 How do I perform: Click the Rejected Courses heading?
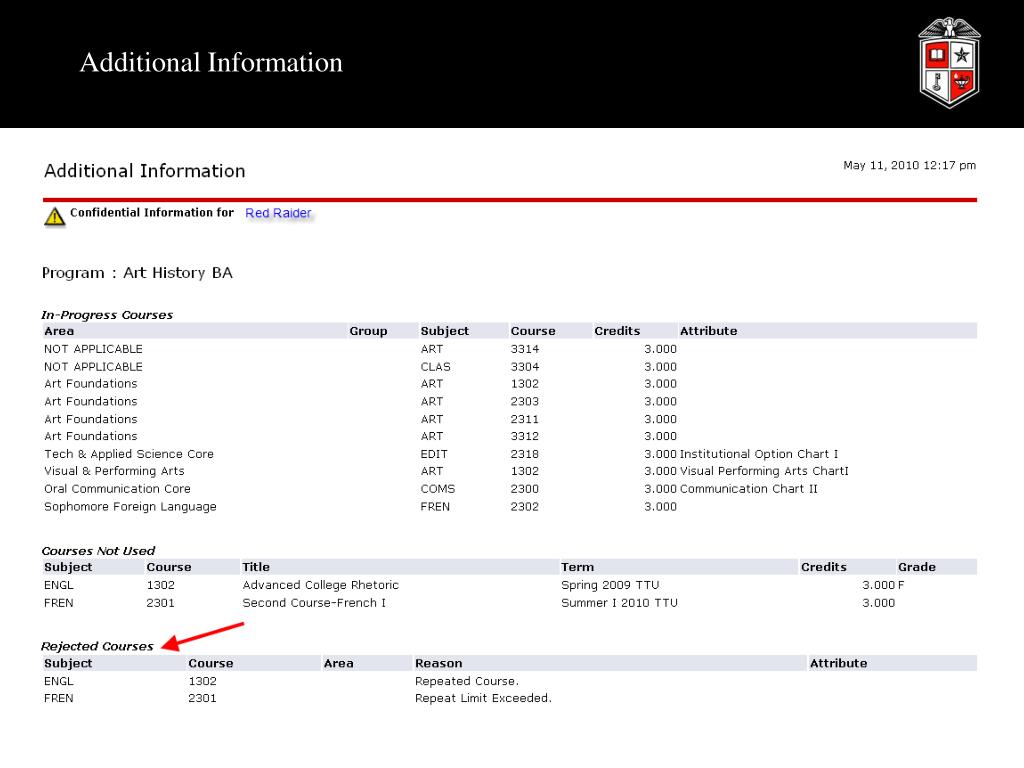coord(97,646)
